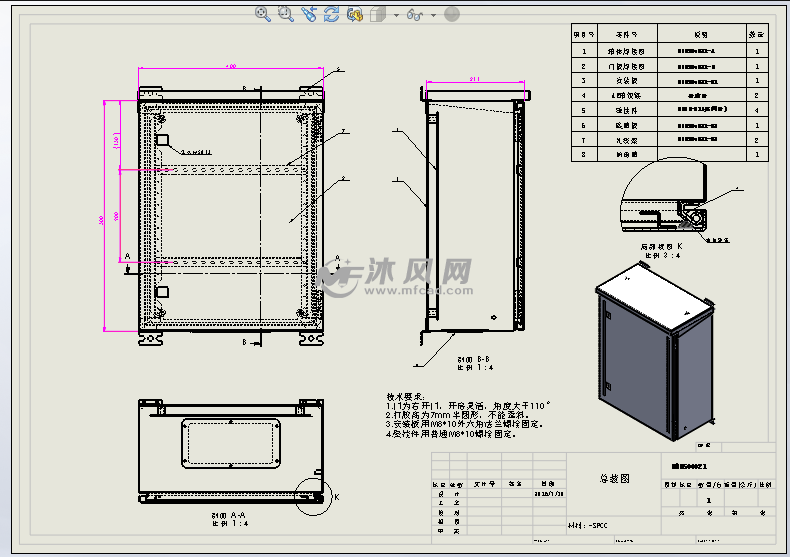Open the Hide/Show Items dropdown arrow

pyautogui.click(x=433, y=15)
